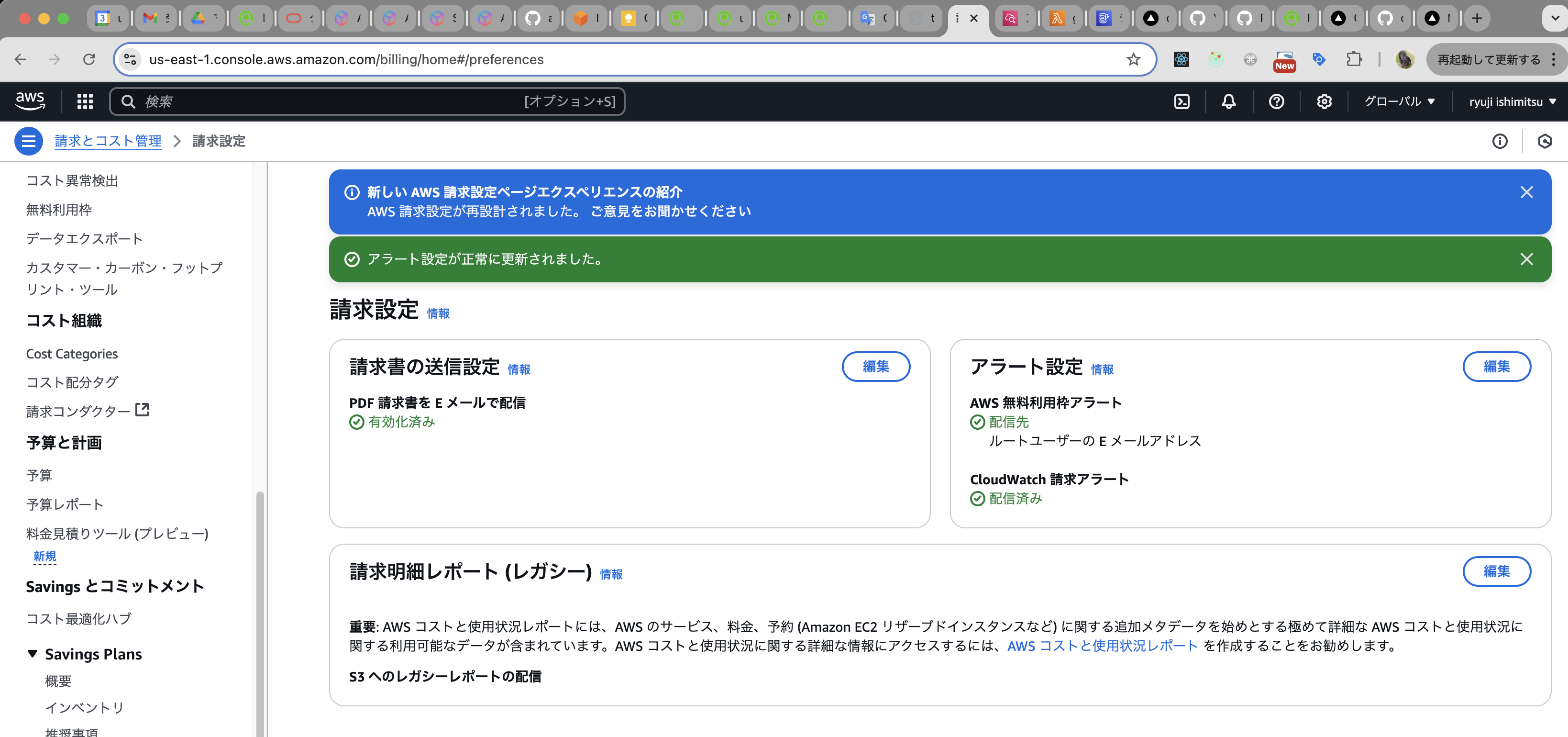Screen dimensions: 1568x737
Task: Reload the page with the refresh icon
Action: click(89, 59)
